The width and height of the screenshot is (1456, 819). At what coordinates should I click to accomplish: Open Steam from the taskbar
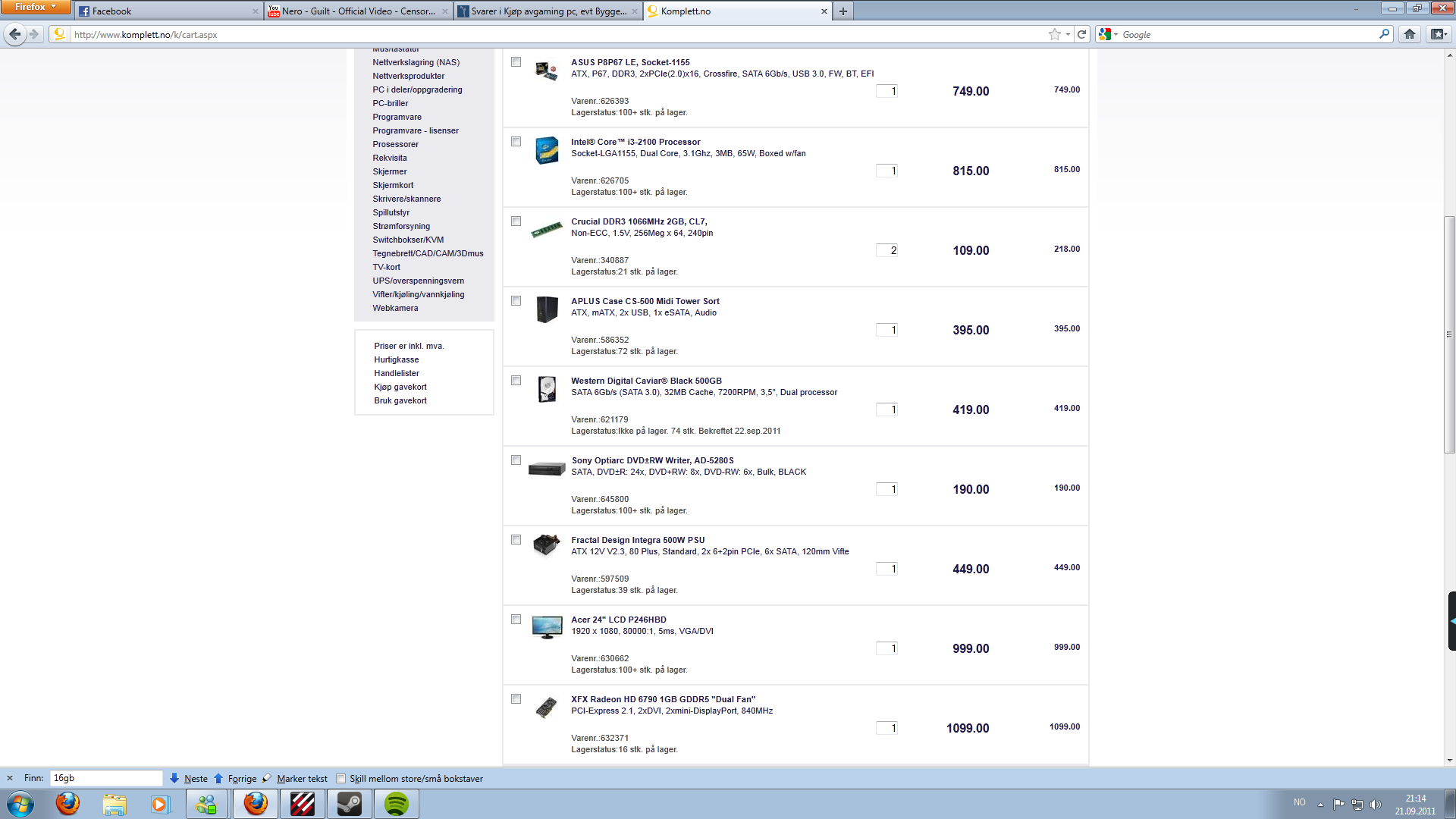(349, 804)
